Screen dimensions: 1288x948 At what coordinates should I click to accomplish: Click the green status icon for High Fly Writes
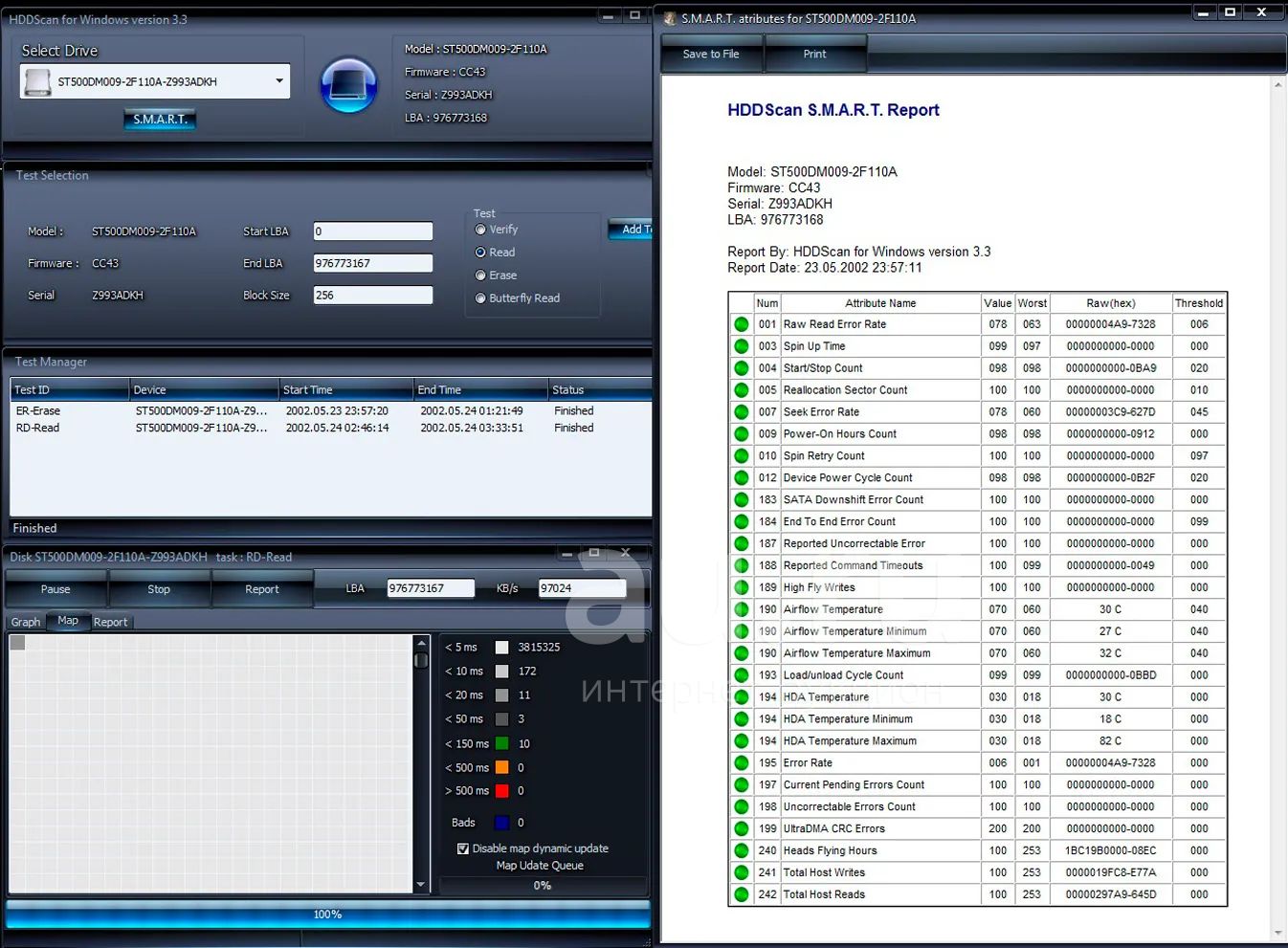(742, 587)
